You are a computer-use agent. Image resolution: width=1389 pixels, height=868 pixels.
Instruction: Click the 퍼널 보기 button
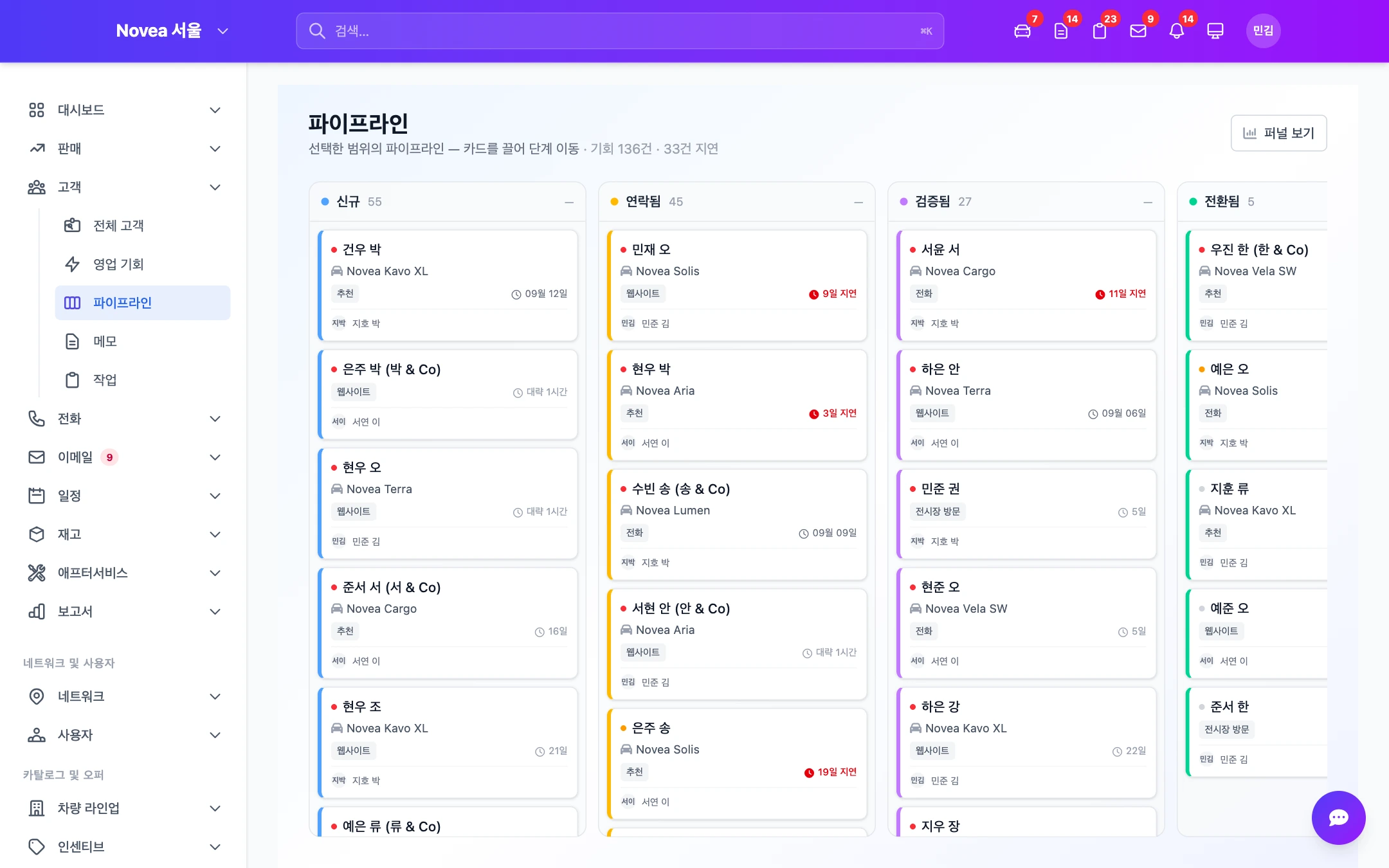(1278, 133)
